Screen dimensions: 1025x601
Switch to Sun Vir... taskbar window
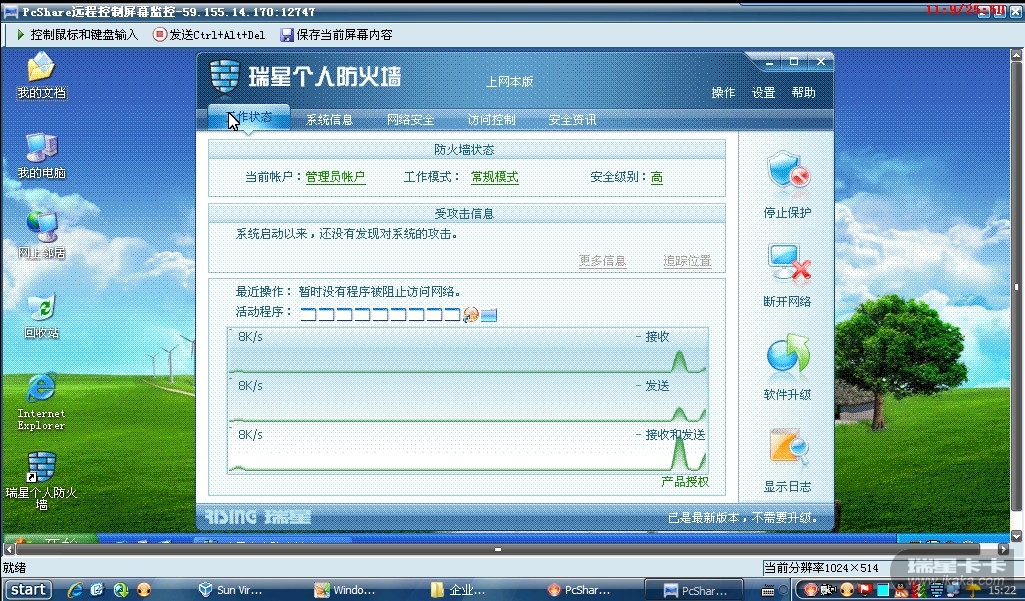point(230,590)
